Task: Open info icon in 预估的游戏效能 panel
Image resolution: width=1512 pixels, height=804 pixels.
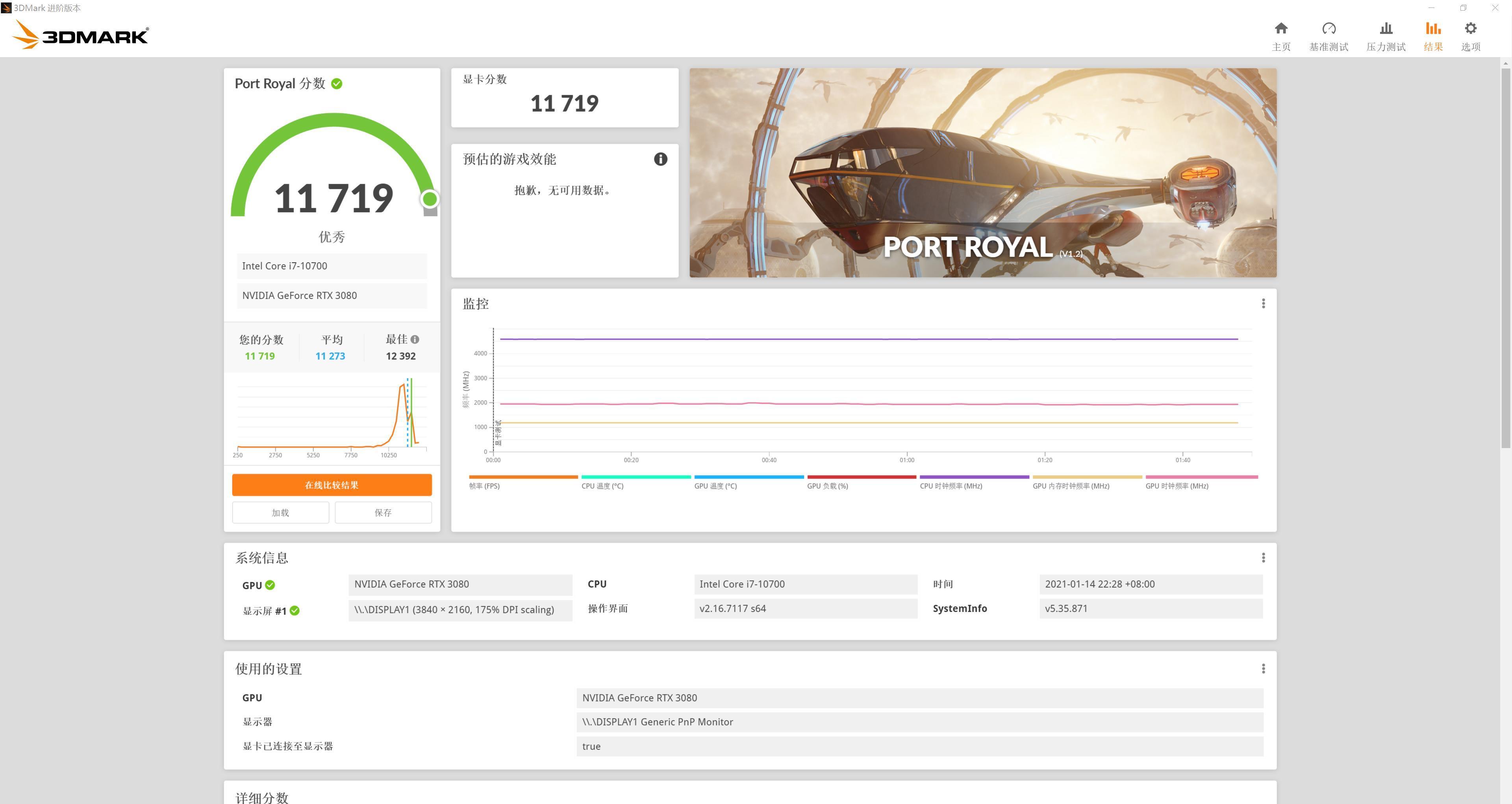Action: coord(660,159)
